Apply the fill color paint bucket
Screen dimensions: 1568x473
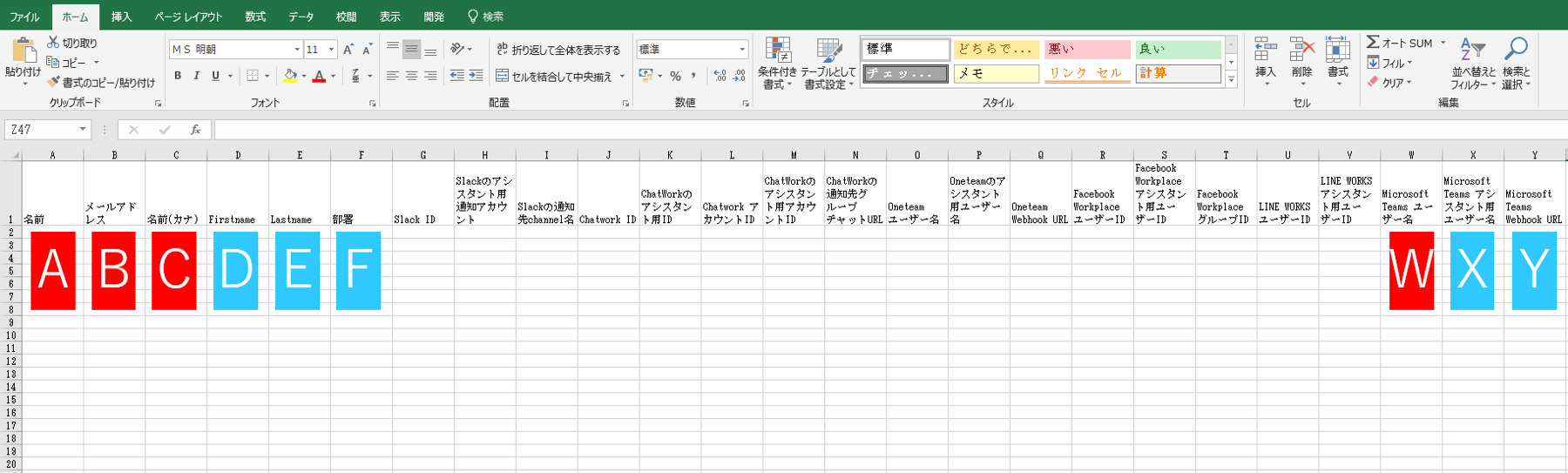[291, 76]
